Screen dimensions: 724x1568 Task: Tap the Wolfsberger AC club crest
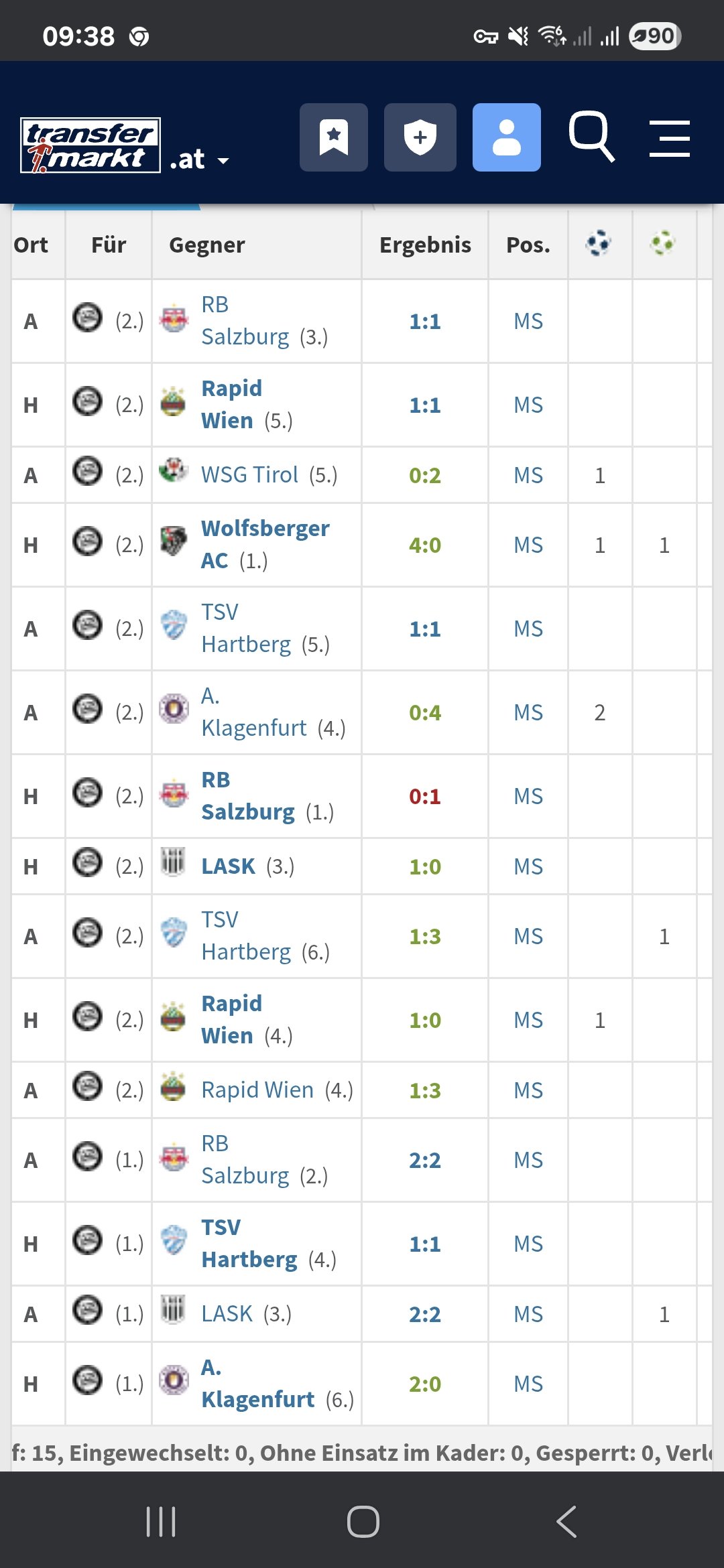point(174,541)
